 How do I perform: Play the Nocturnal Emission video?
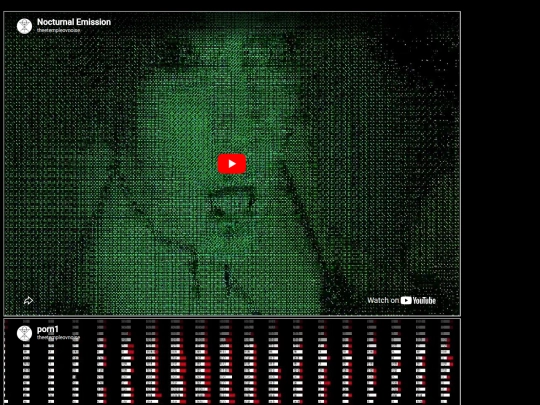[x=232, y=164]
